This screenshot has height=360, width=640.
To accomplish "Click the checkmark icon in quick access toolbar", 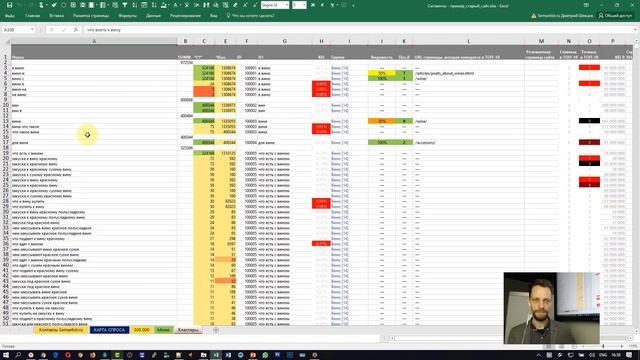I will click(x=53, y=5).
